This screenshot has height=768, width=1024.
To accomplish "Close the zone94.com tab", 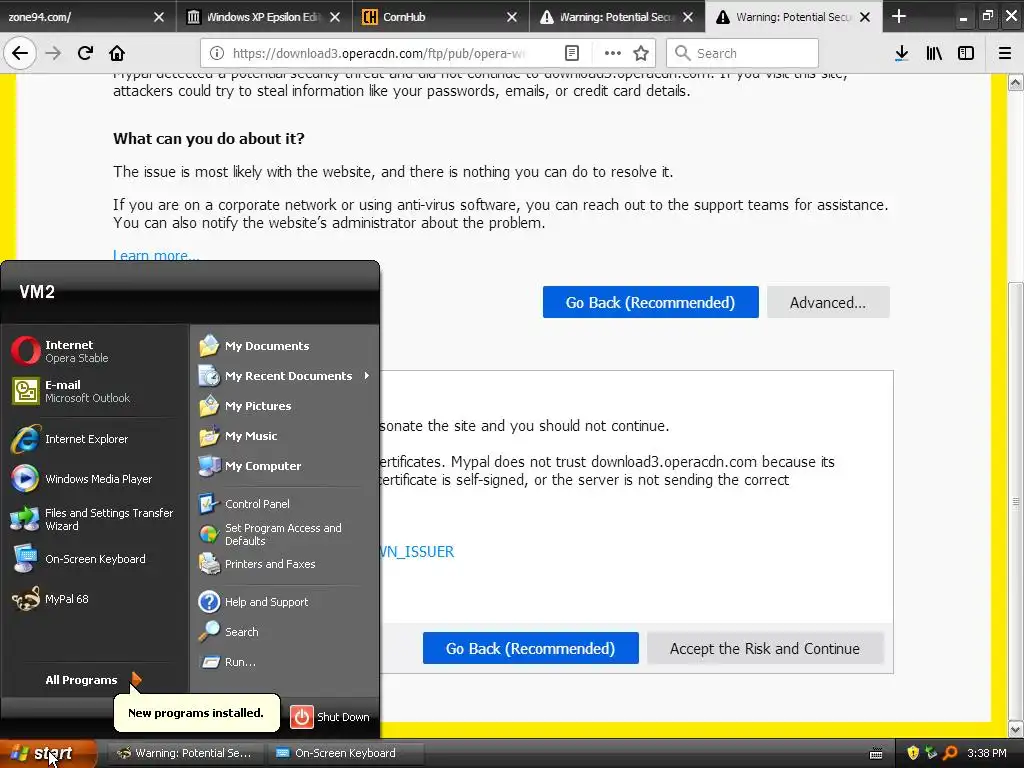I will click(159, 17).
